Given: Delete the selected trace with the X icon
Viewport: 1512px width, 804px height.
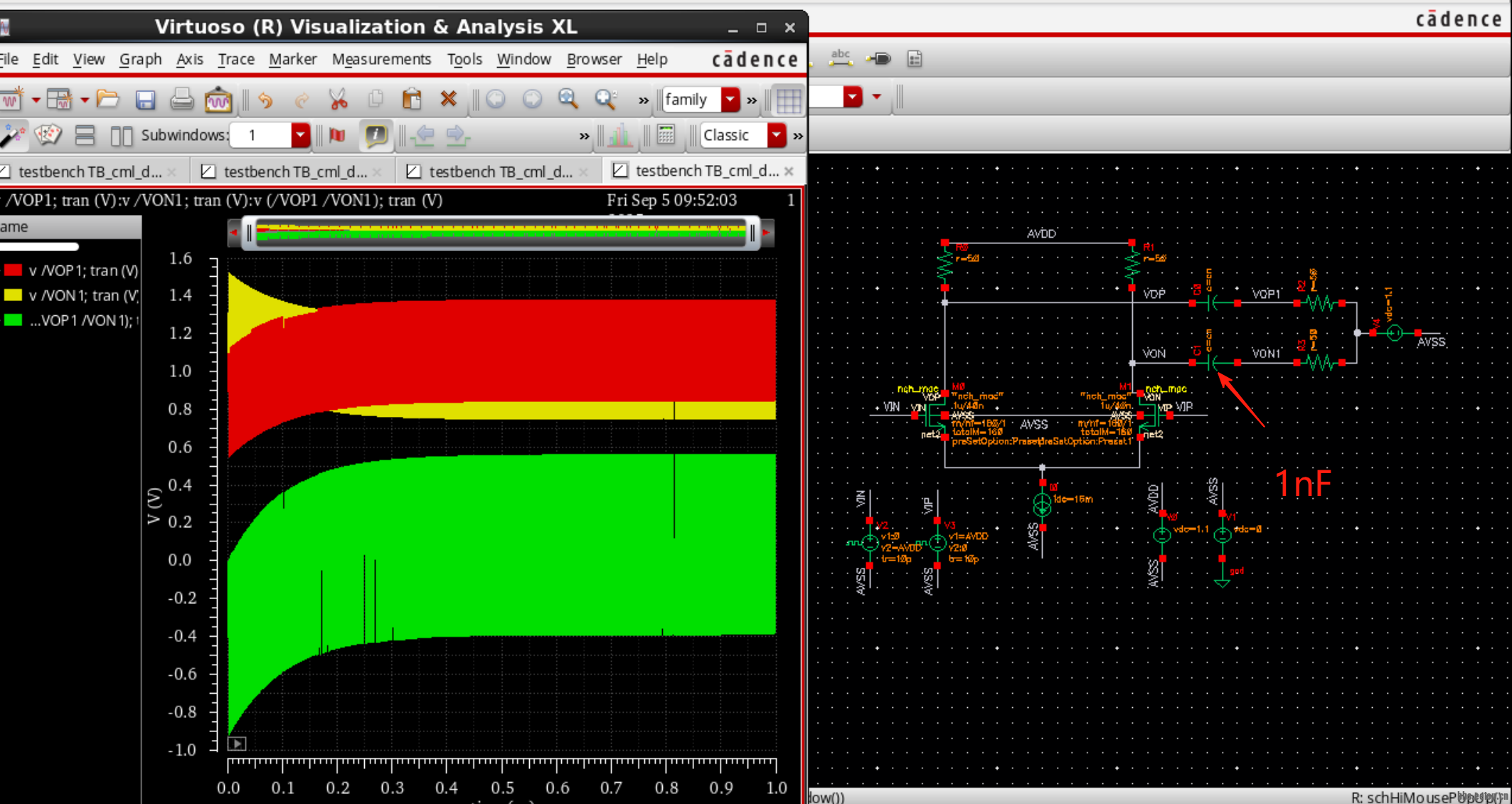Looking at the screenshot, I should 448,99.
